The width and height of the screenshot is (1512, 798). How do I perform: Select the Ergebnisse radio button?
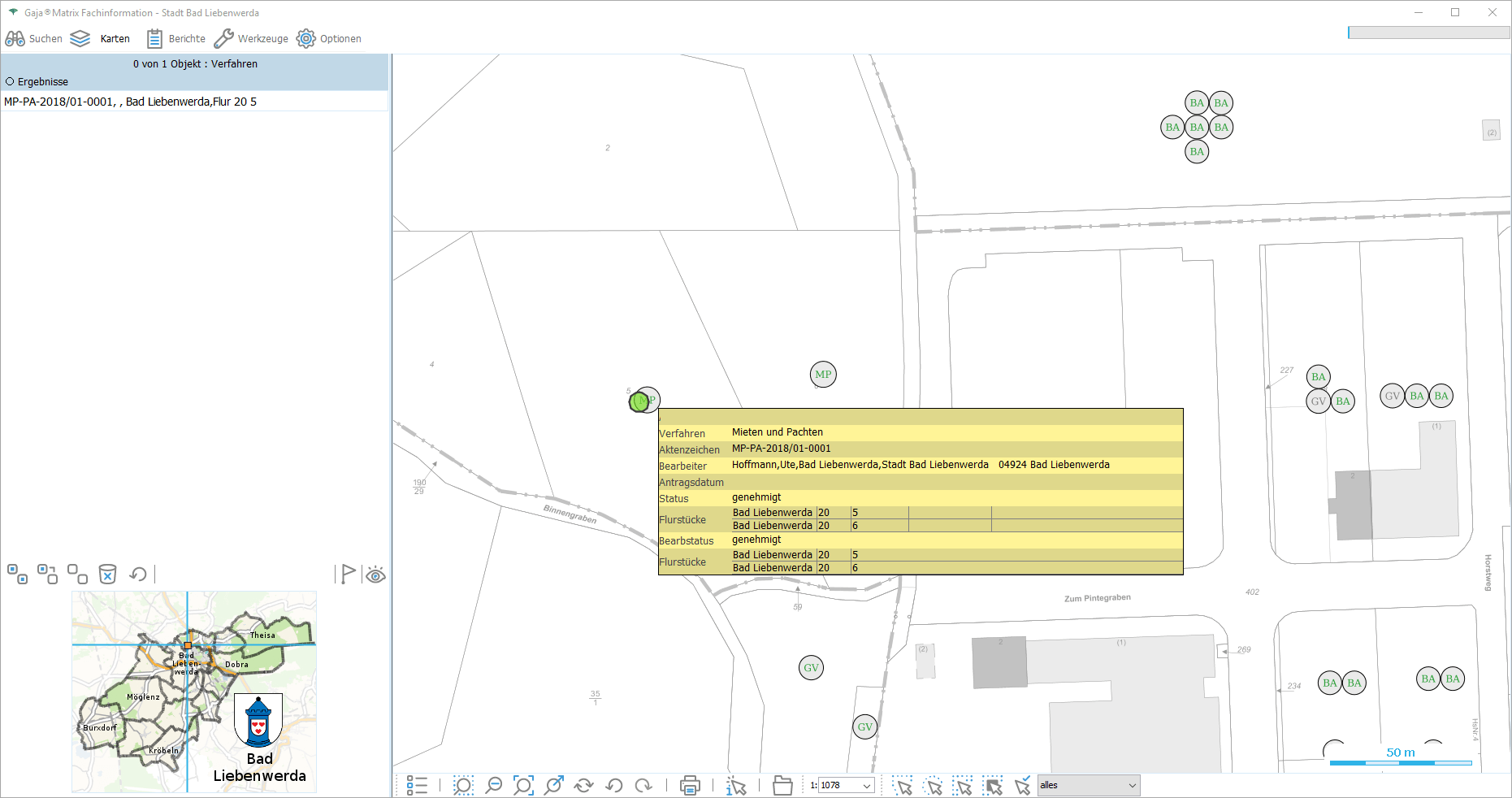click(11, 82)
